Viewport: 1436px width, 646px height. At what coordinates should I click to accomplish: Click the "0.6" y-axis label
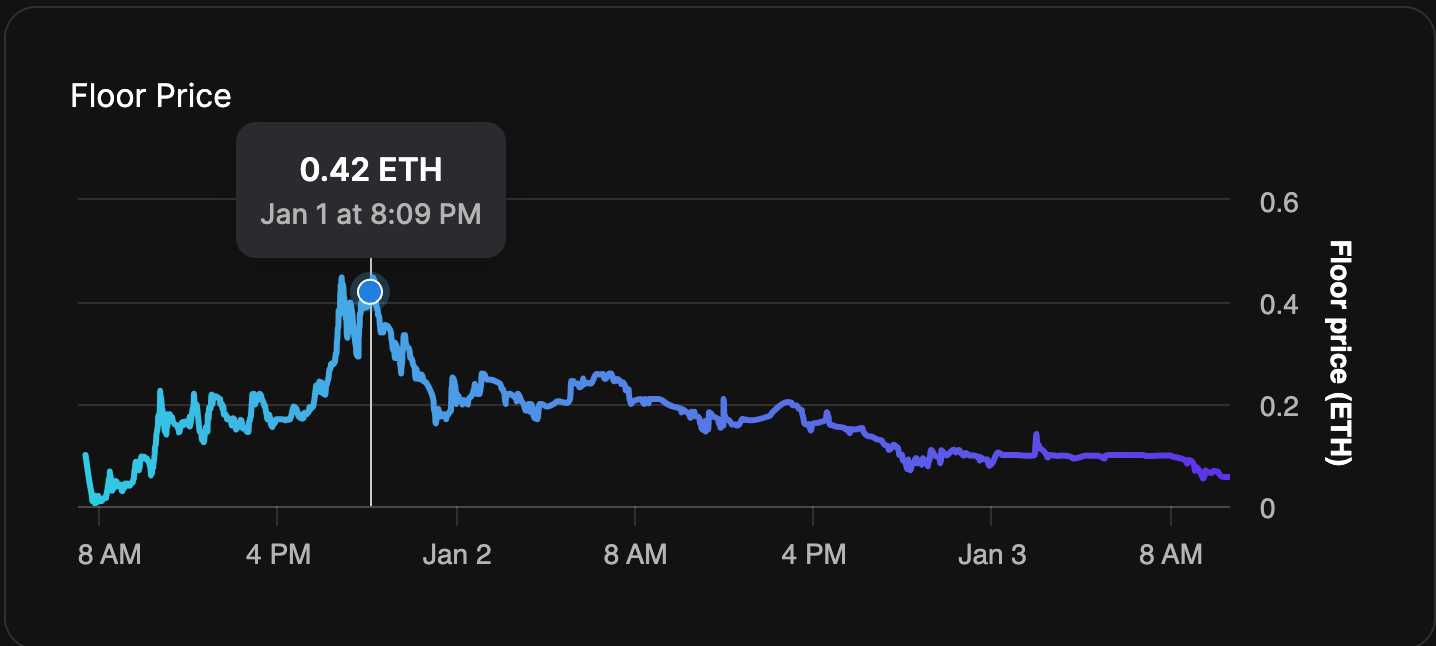tap(1279, 203)
